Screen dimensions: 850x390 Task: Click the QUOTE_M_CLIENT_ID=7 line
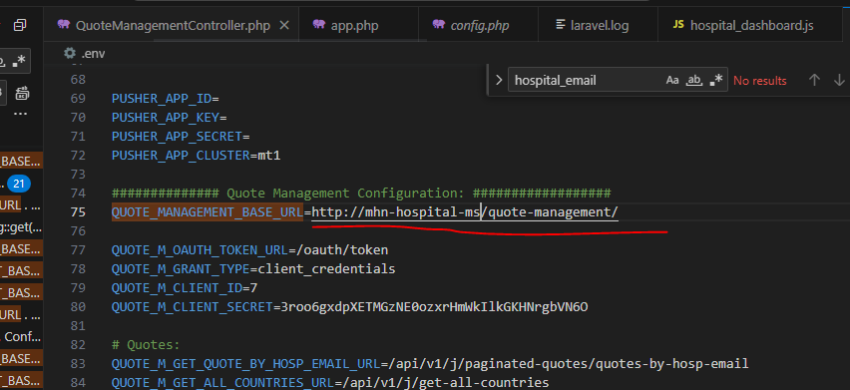[184, 288]
